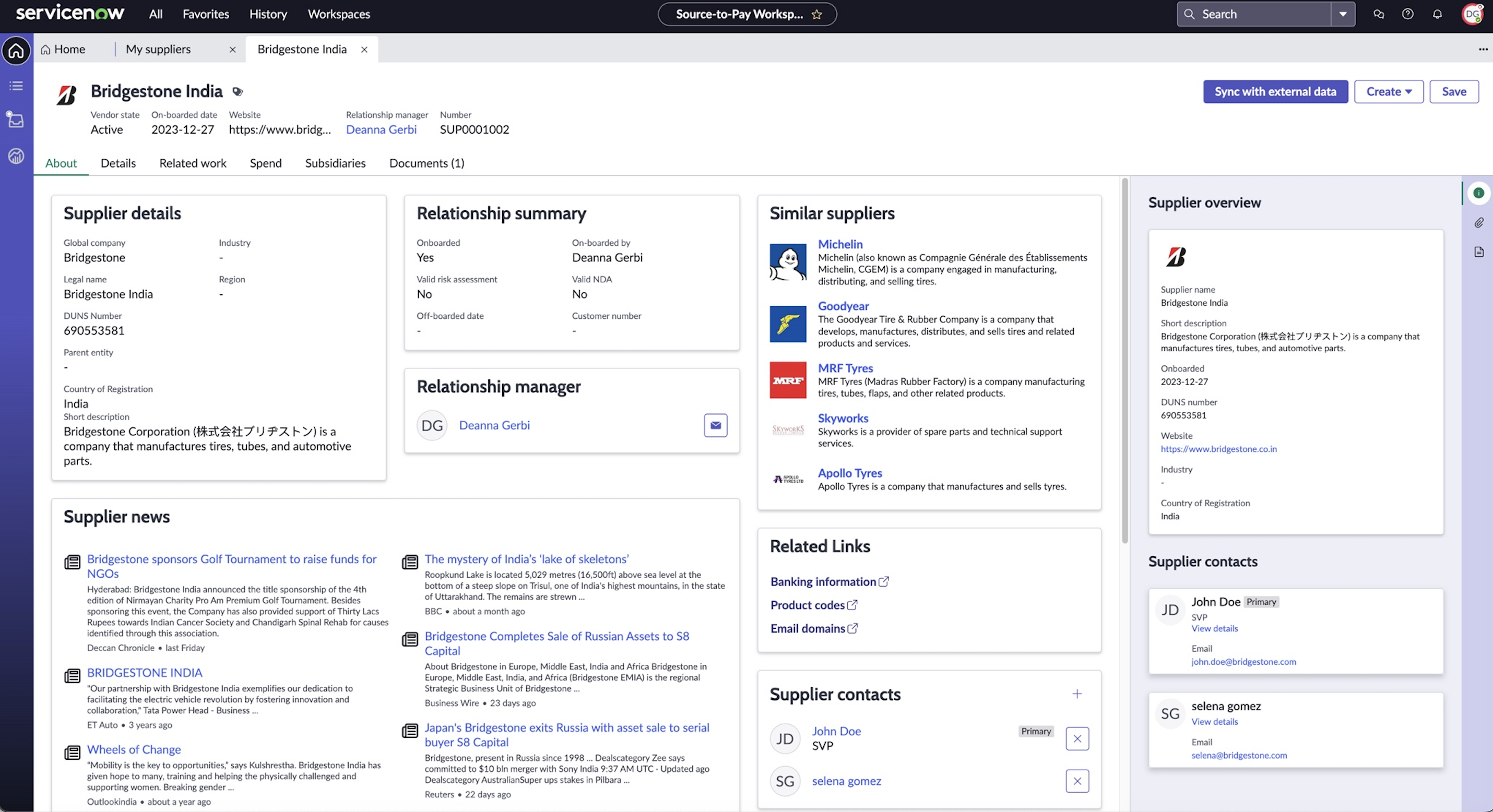1493x812 pixels.
Task: Open the list view sidebar icon
Action: 16,86
